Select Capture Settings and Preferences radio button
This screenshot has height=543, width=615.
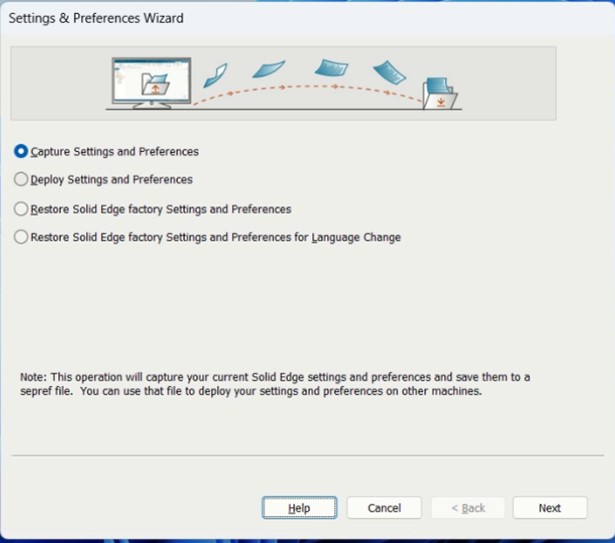[x=22, y=152]
